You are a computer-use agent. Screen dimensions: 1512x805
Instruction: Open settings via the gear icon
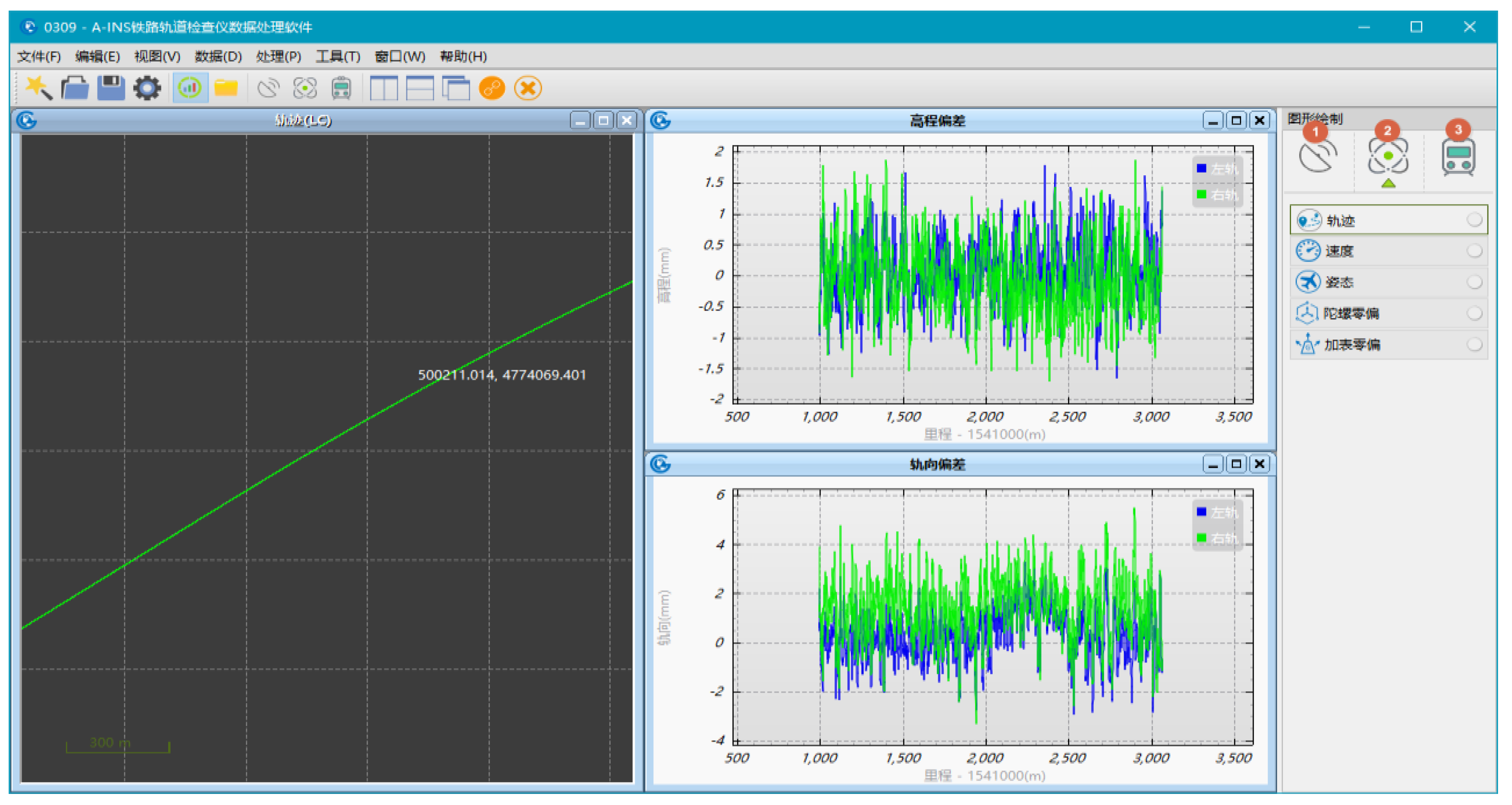(x=148, y=88)
